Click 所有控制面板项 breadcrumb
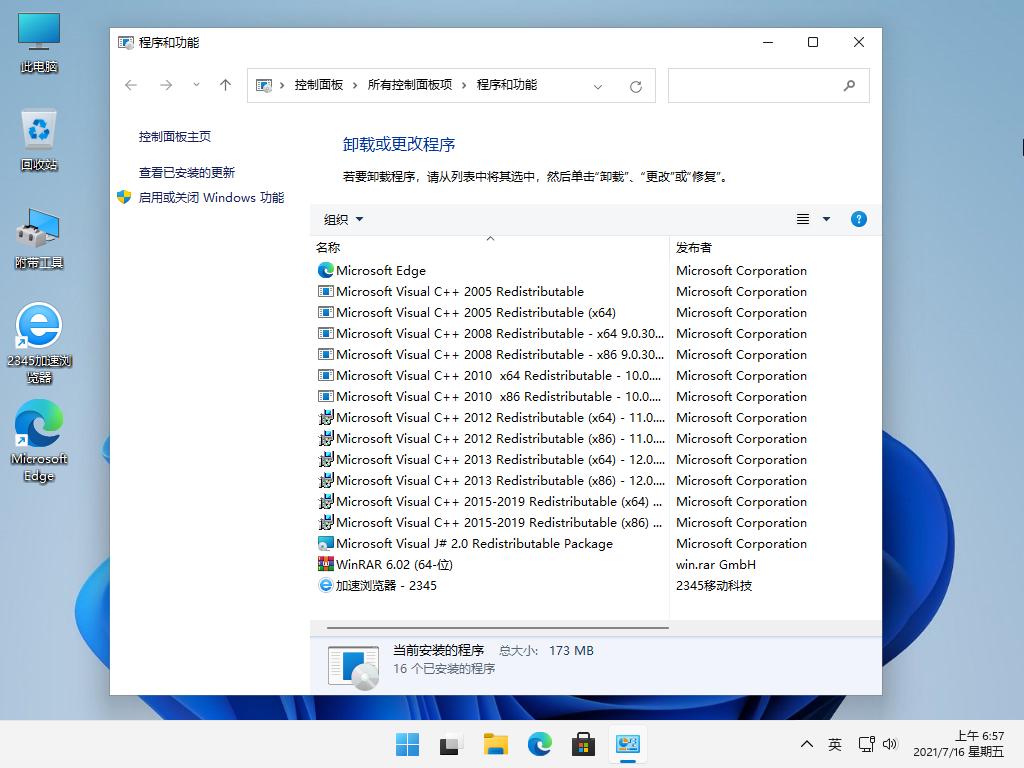The image size is (1024, 768). point(409,85)
